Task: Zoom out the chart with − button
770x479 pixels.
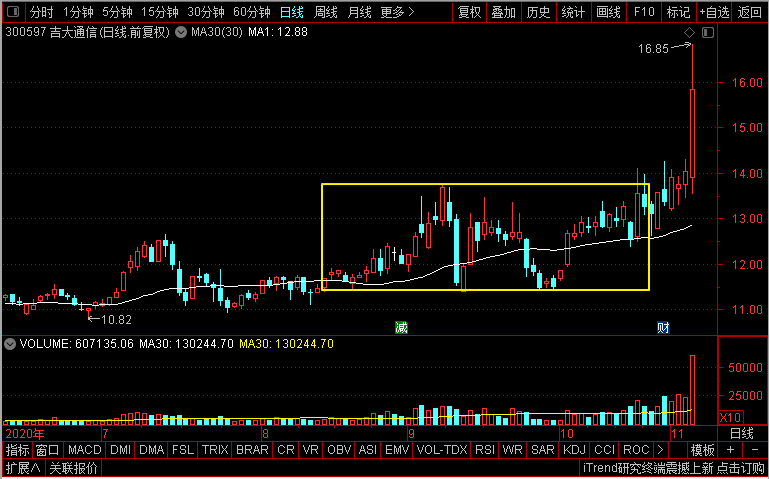Action: pos(755,450)
